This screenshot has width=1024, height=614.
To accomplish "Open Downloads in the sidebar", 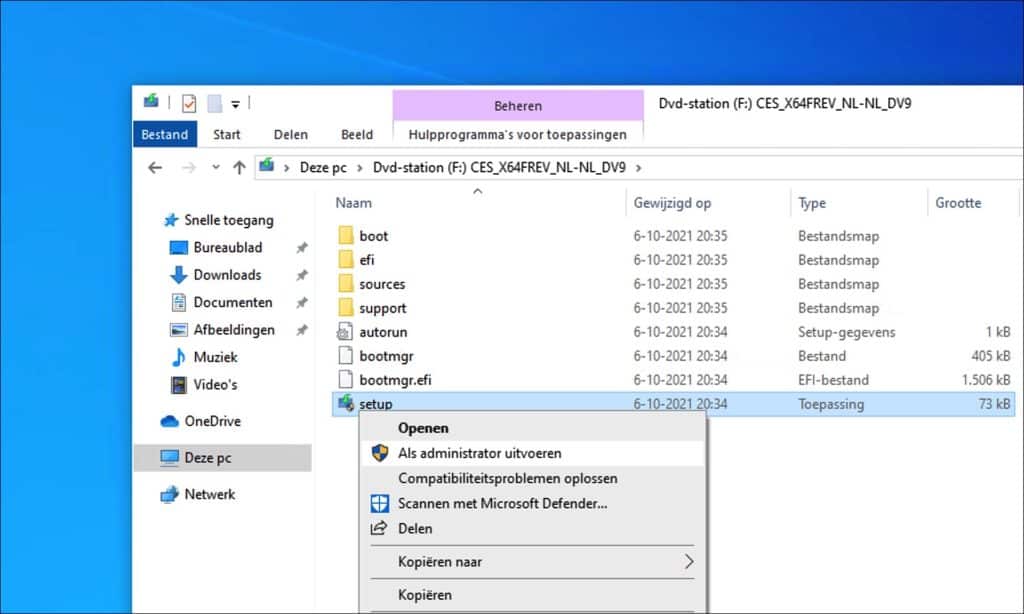I will pyautogui.click(x=227, y=275).
